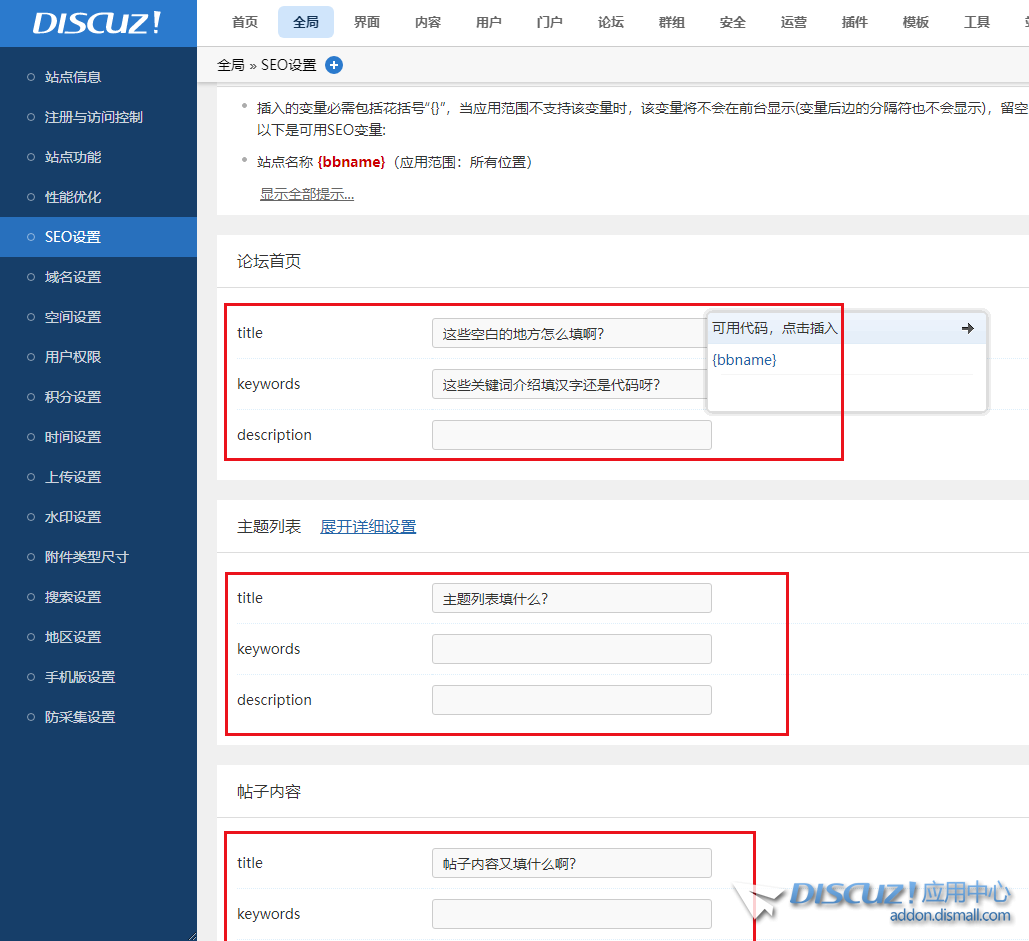The height and width of the screenshot is (941, 1029).
Task: Click the 帖子内容 title input field
Action: pos(571,863)
